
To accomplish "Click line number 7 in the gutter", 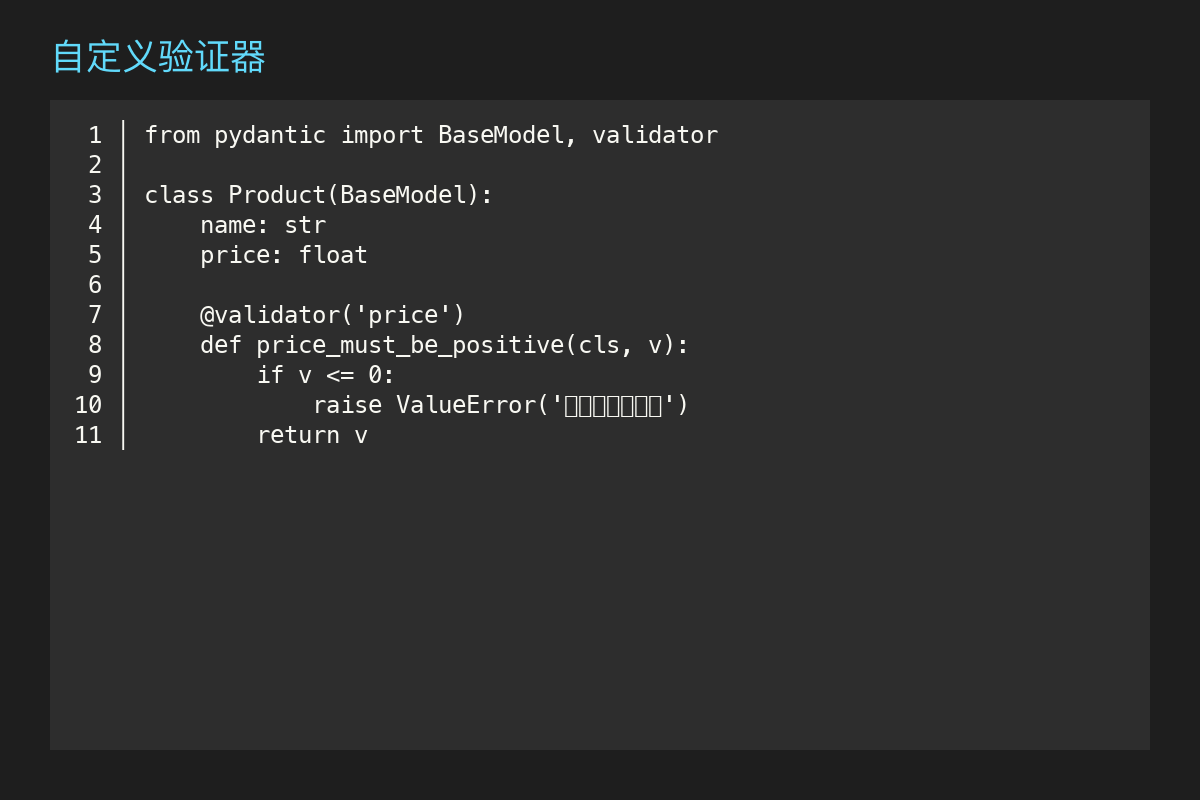I will [95, 315].
